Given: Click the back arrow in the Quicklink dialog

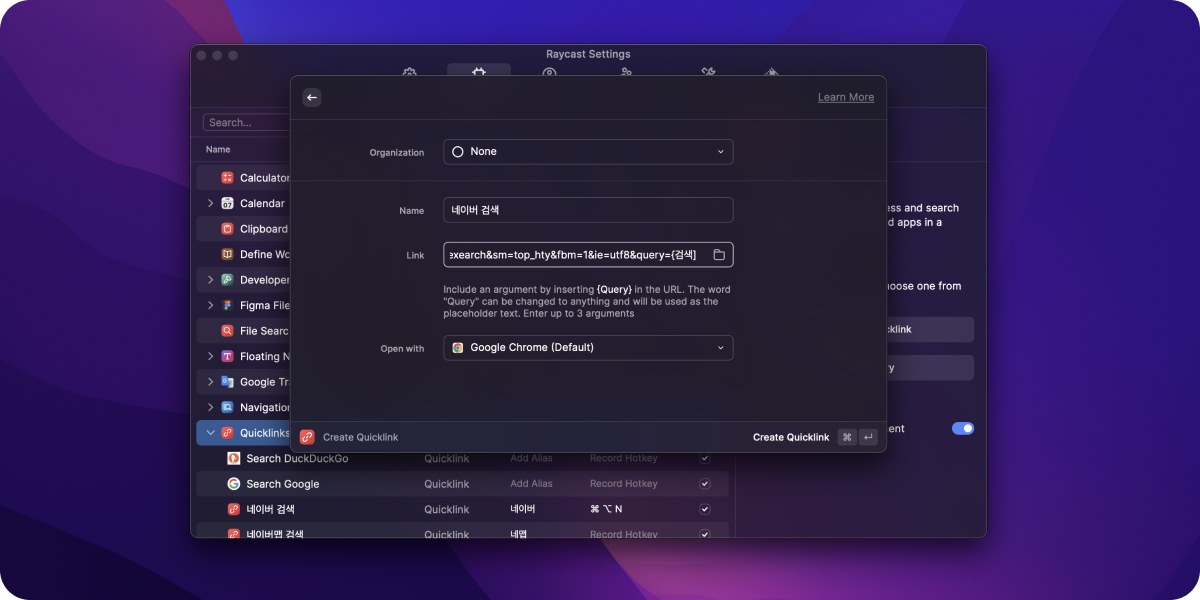Looking at the screenshot, I should coord(312,97).
